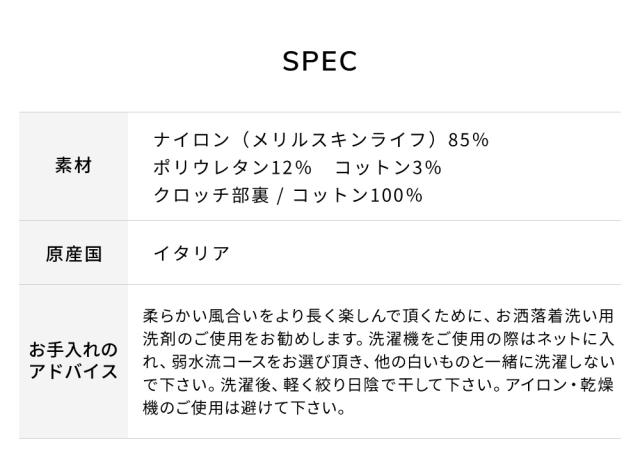The height and width of the screenshot is (465, 640).
Task: Click the final line 機のご使用は避けて下さい
Action: tap(245, 408)
